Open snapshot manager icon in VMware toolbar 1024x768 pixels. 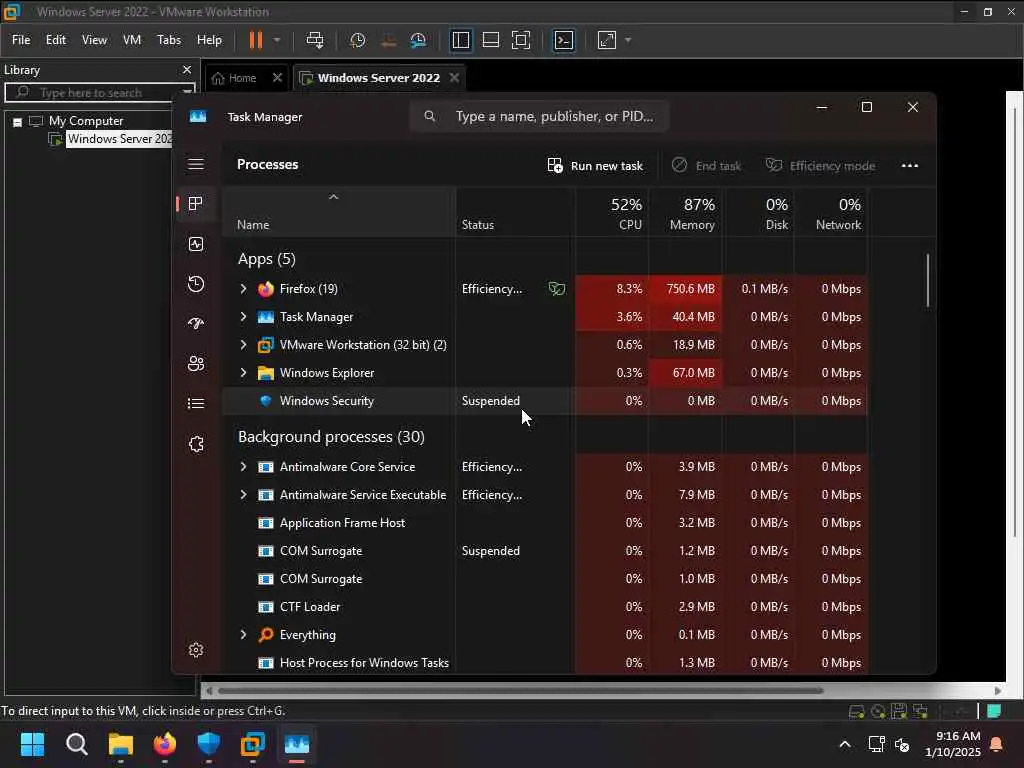pos(419,40)
